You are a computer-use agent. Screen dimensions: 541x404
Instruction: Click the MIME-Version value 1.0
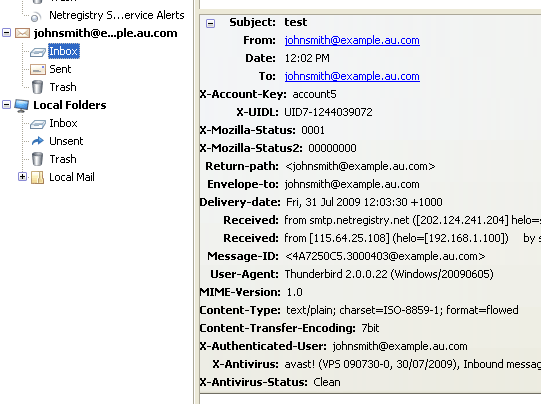tap(294, 292)
